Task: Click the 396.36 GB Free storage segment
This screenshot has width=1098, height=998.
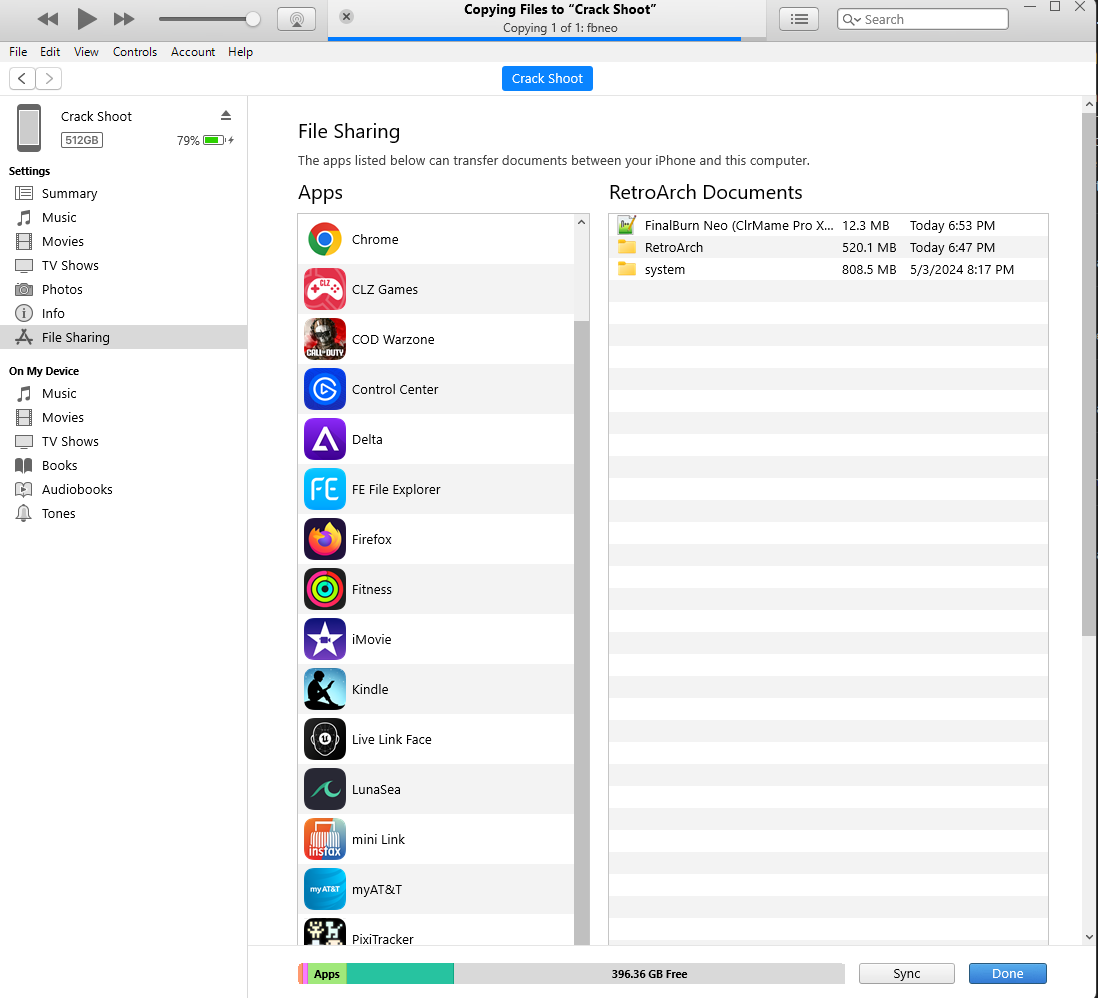Action: [x=649, y=973]
